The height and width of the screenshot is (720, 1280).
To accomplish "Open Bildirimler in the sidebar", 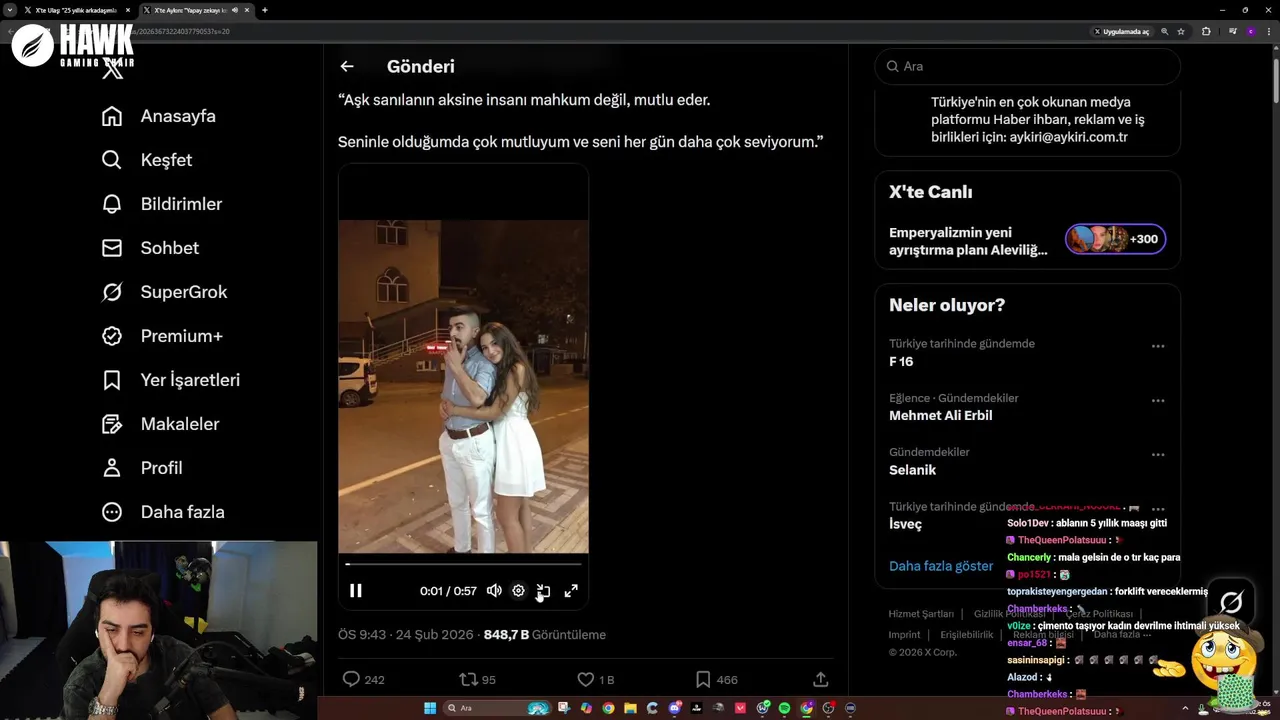I will (x=162, y=204).
